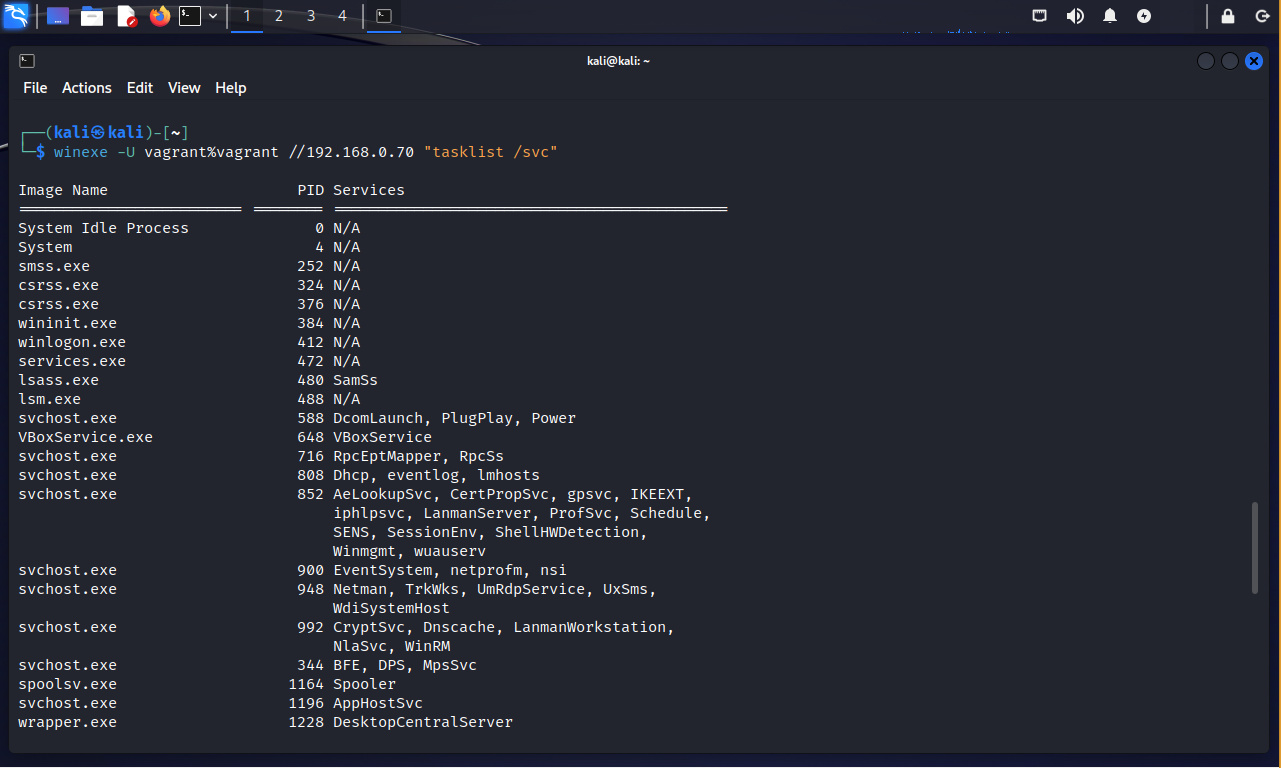Select the terminal window taskbar button
1281x768 pixels.
click(383, 16)
